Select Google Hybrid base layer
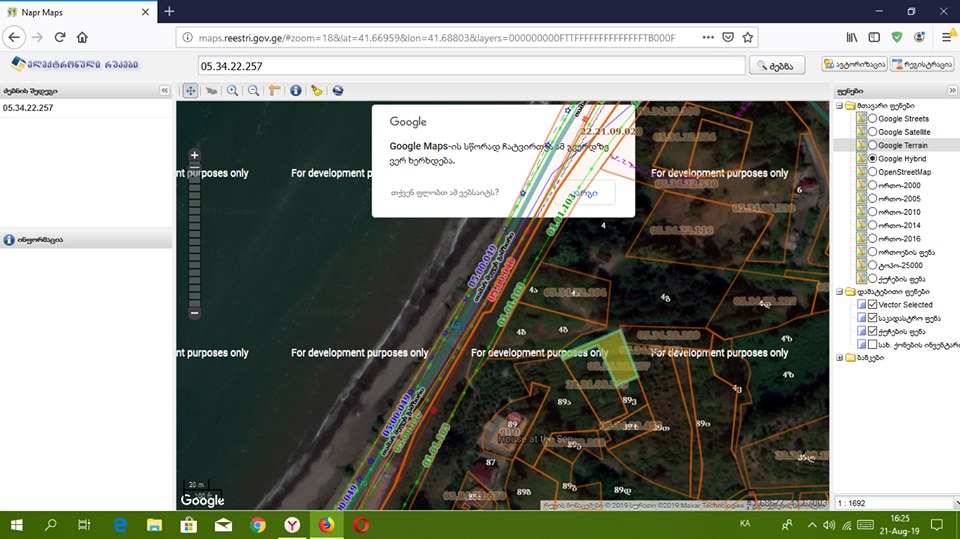Viewport: 960px width, 539px height. coord(872,159)
